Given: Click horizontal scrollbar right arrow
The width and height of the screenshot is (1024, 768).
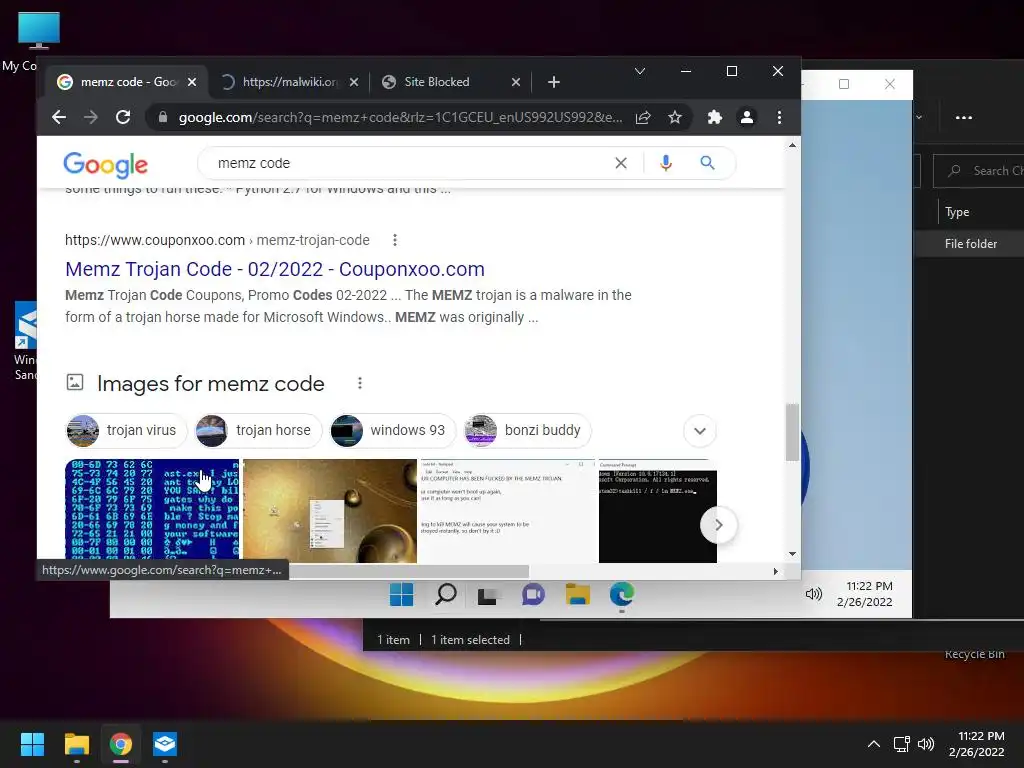Looking at the screenshot, I should [x=775, y=571].
